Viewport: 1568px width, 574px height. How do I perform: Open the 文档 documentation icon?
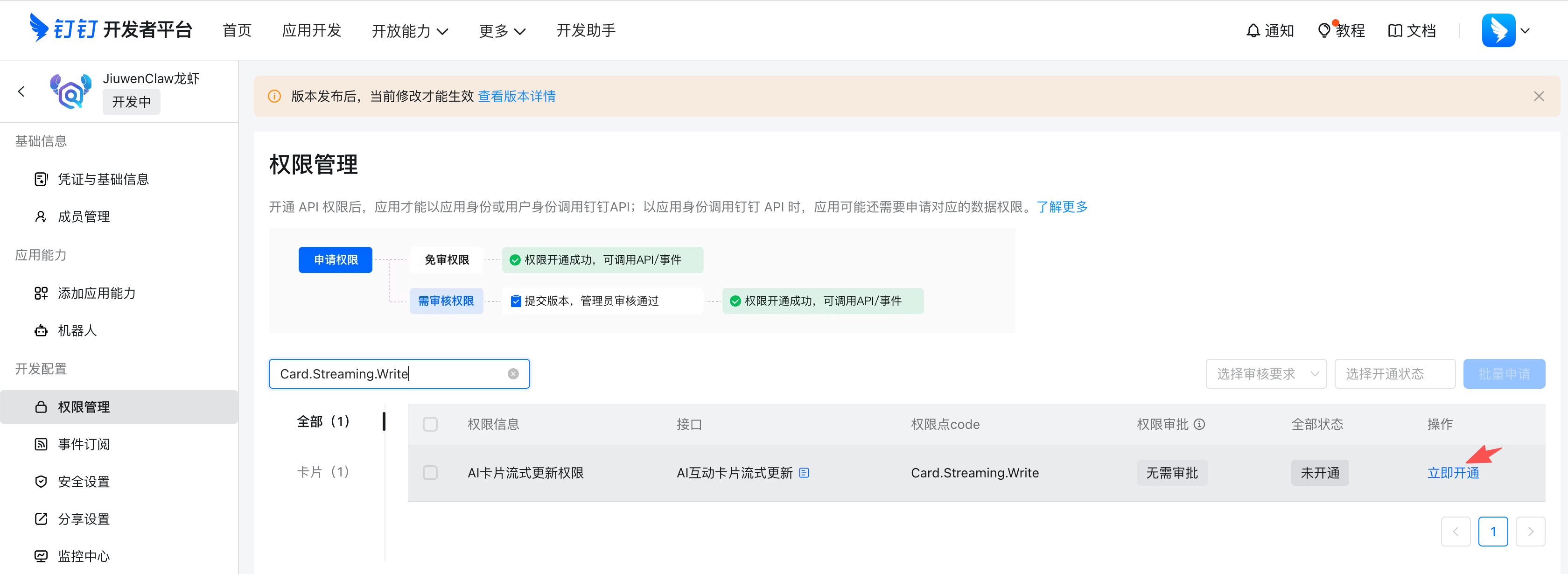pos(1395,30)
